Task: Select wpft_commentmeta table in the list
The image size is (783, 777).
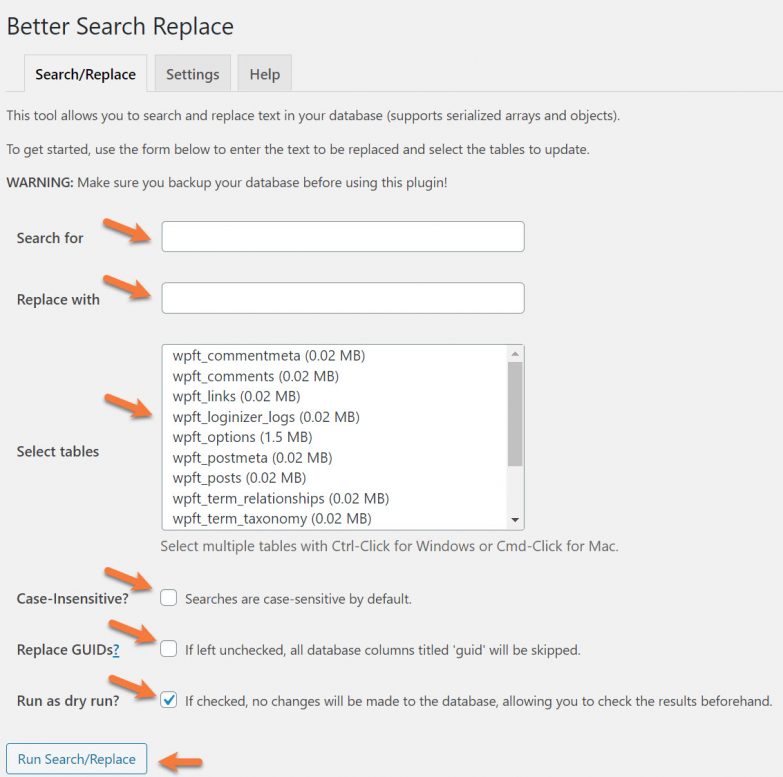Action: tap(268, 355)
